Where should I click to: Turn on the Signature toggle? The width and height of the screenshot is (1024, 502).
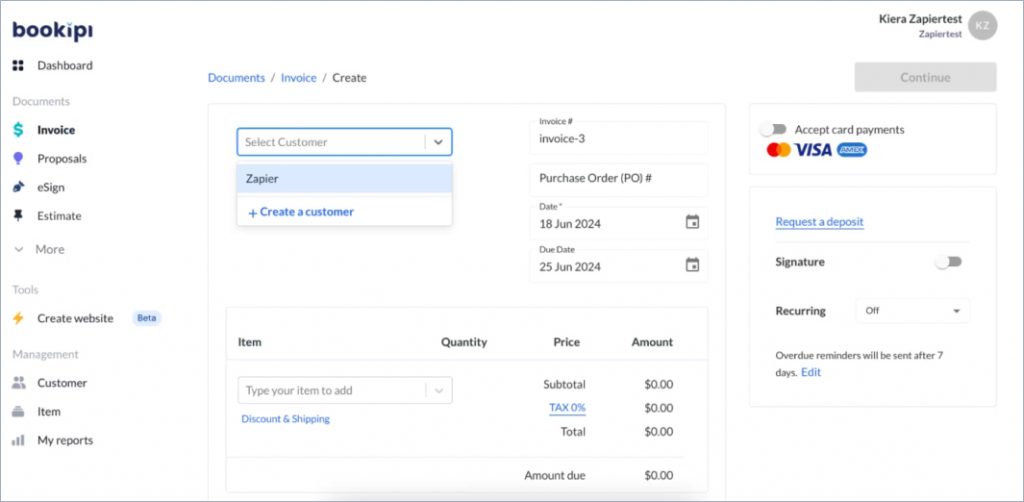tap(947, 262)
